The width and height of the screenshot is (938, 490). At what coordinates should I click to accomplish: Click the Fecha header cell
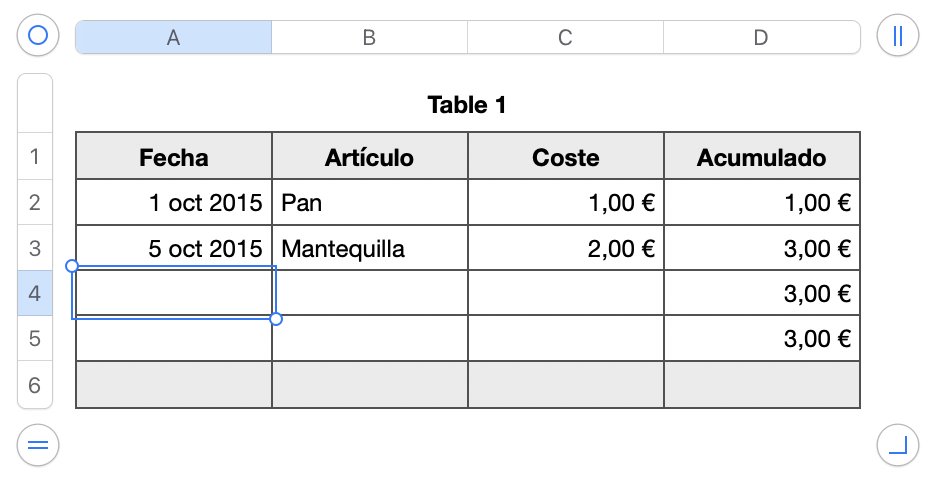click(174, 157)
